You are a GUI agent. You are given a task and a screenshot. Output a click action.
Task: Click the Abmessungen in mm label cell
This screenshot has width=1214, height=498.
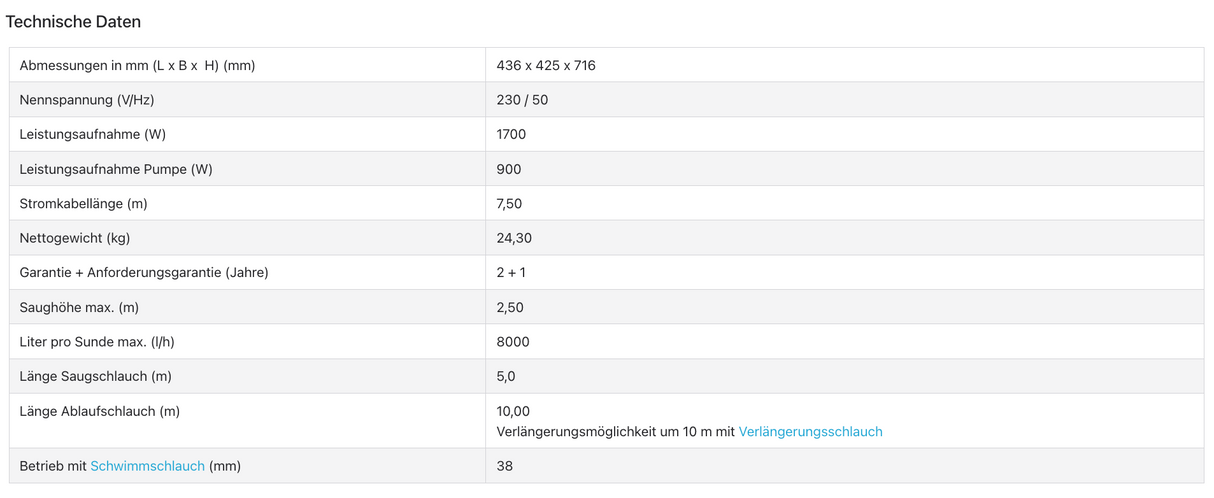click(x=137, y=66)
